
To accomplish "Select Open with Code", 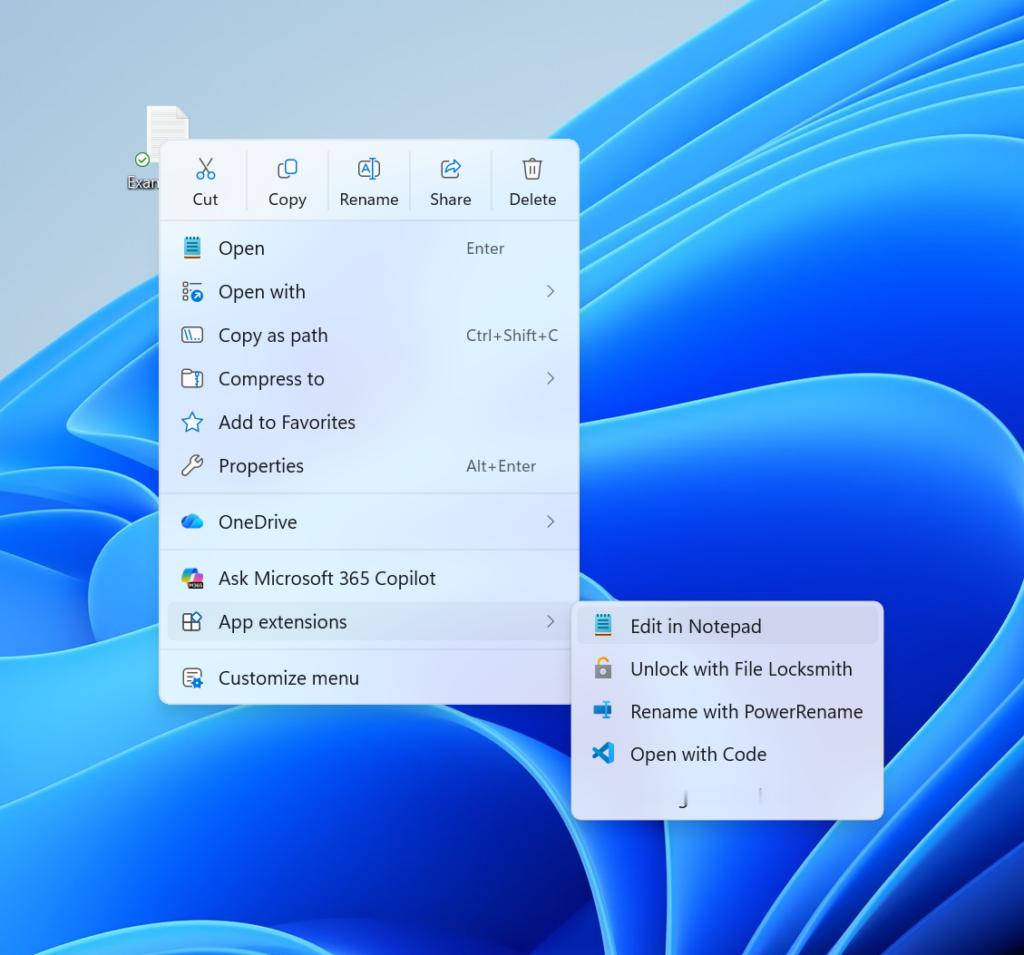I will click(727, 754).
